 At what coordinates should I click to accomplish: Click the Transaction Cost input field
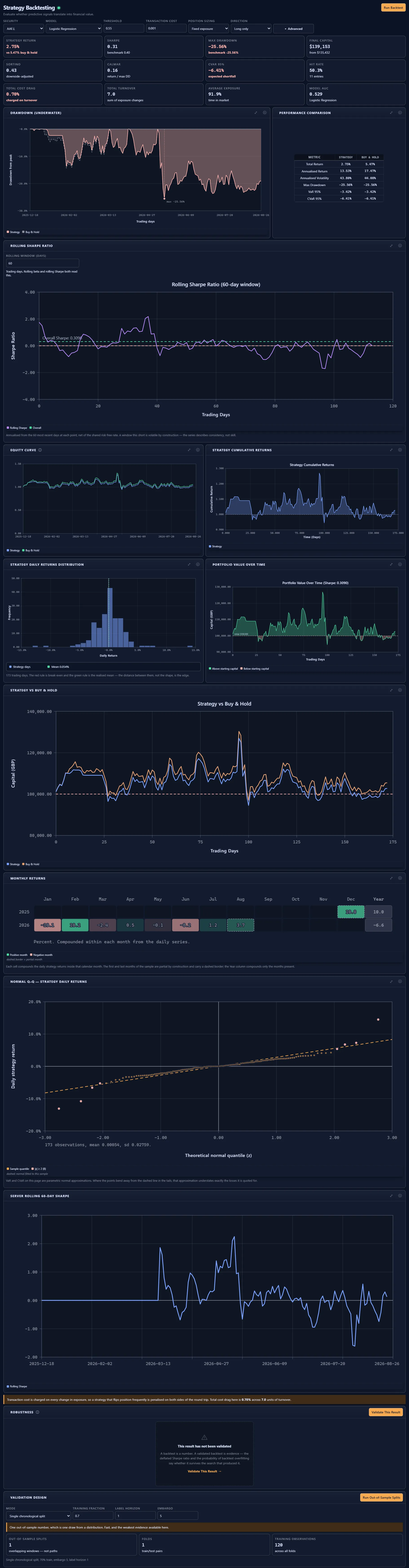(166, 29)
